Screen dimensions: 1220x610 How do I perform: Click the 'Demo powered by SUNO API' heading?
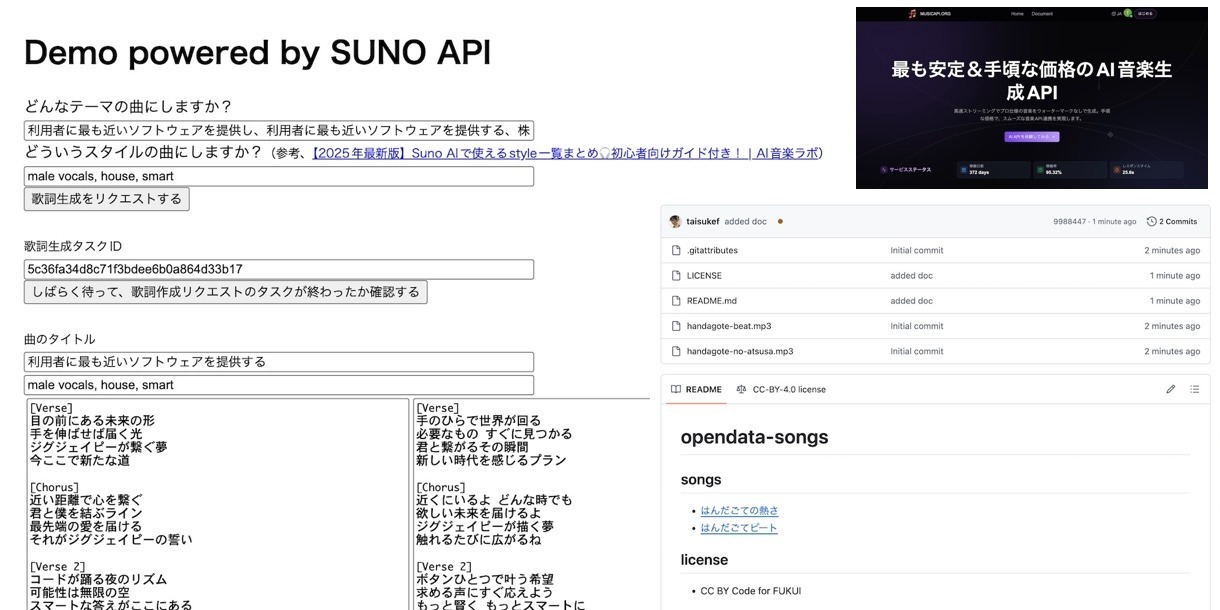click(x=257, y=53)
